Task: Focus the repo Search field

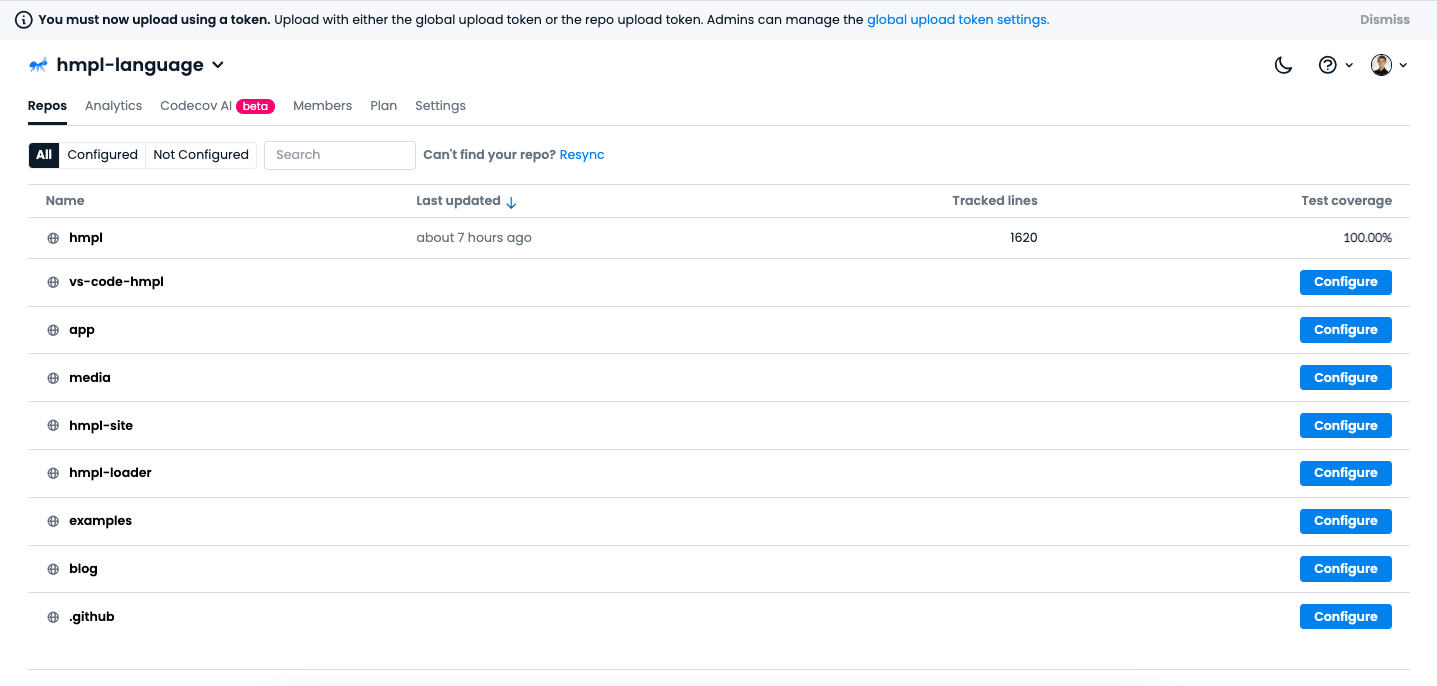Action: [x=340, y=155]
